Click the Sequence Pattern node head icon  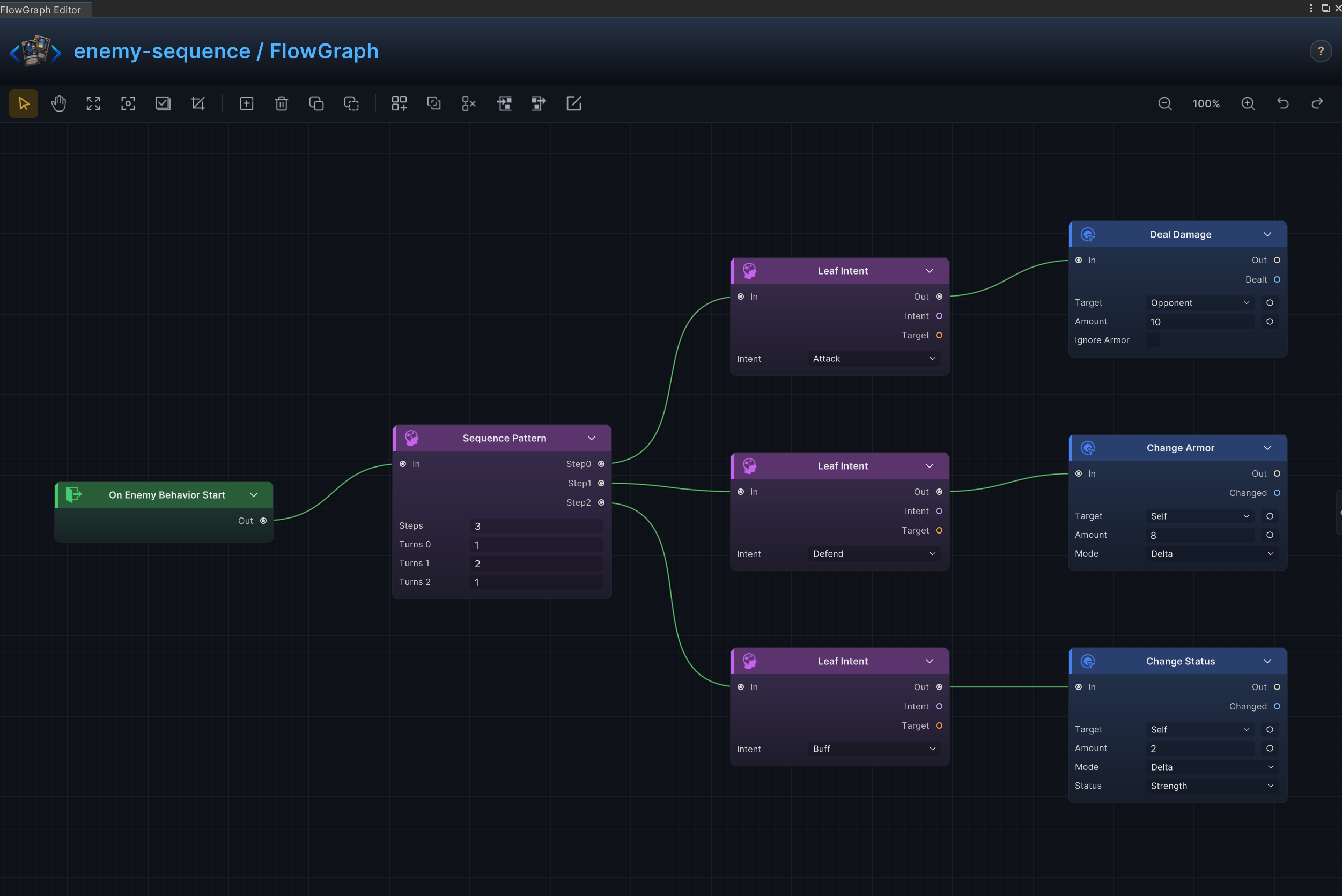coord(412,438)
